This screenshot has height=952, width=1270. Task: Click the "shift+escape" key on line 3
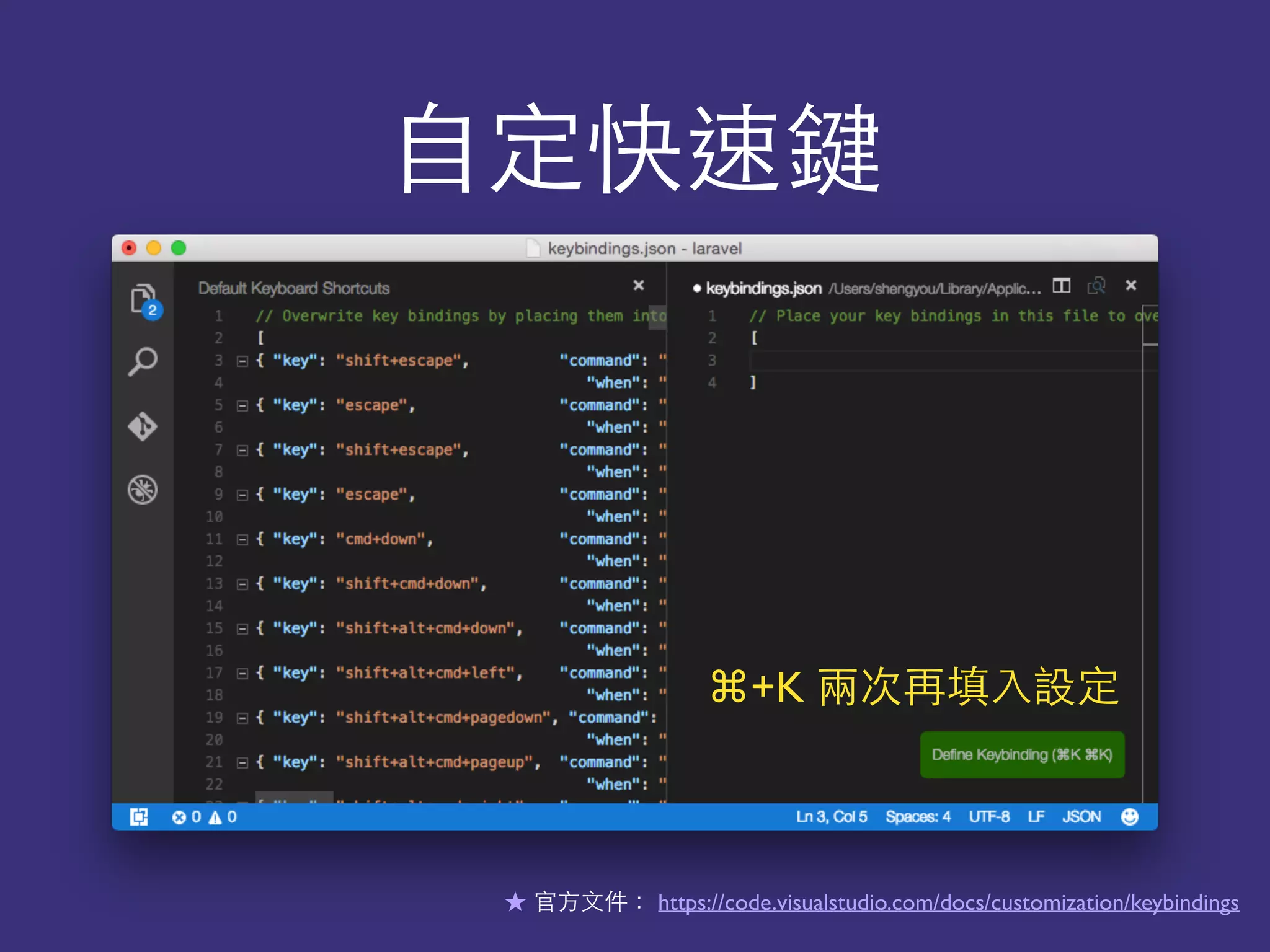point(402,361)
